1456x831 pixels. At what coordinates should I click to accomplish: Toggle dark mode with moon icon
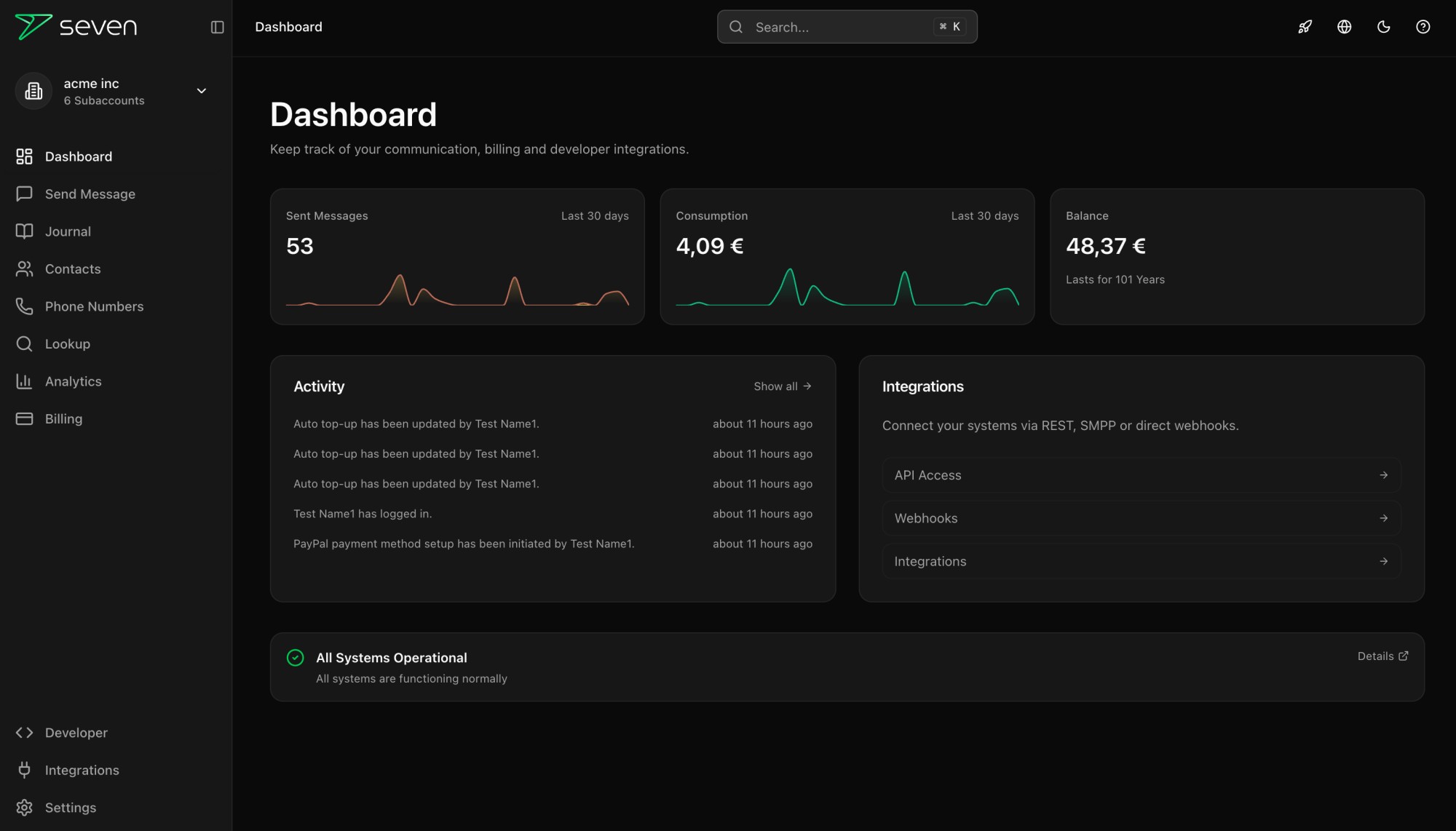[x=1383, y=27]
